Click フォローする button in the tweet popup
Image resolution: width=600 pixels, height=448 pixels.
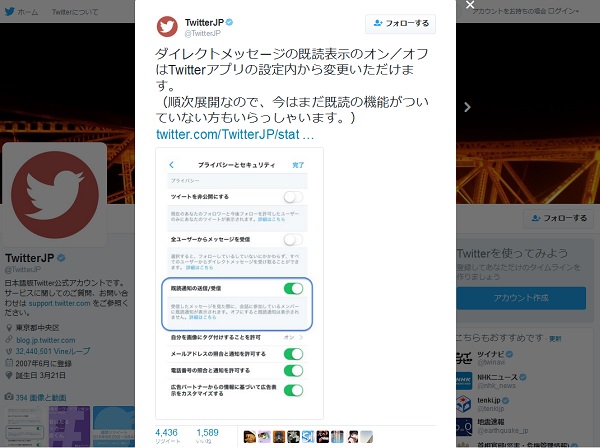(400, 24)
